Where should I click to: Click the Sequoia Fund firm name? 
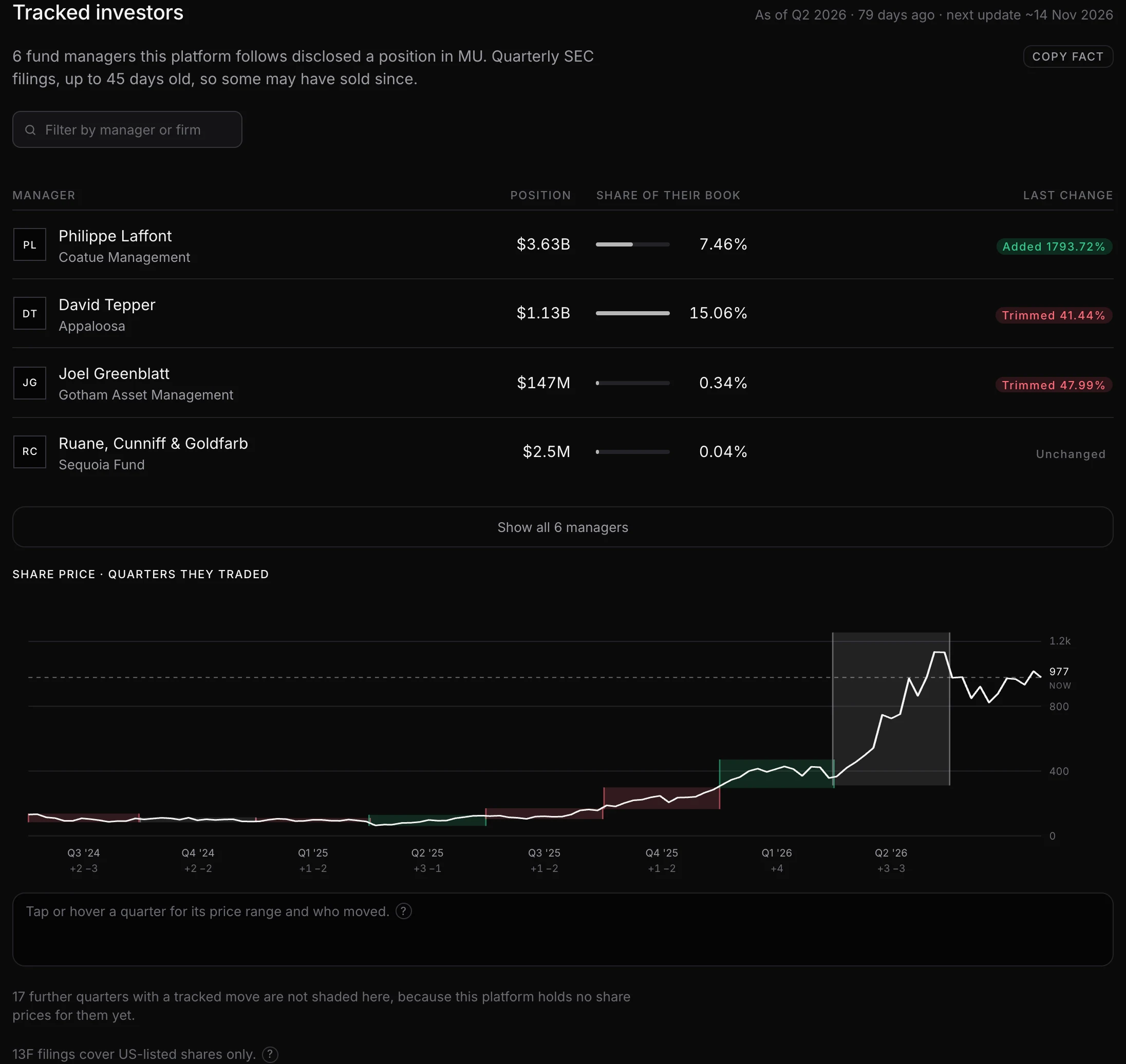coord(102,465)
